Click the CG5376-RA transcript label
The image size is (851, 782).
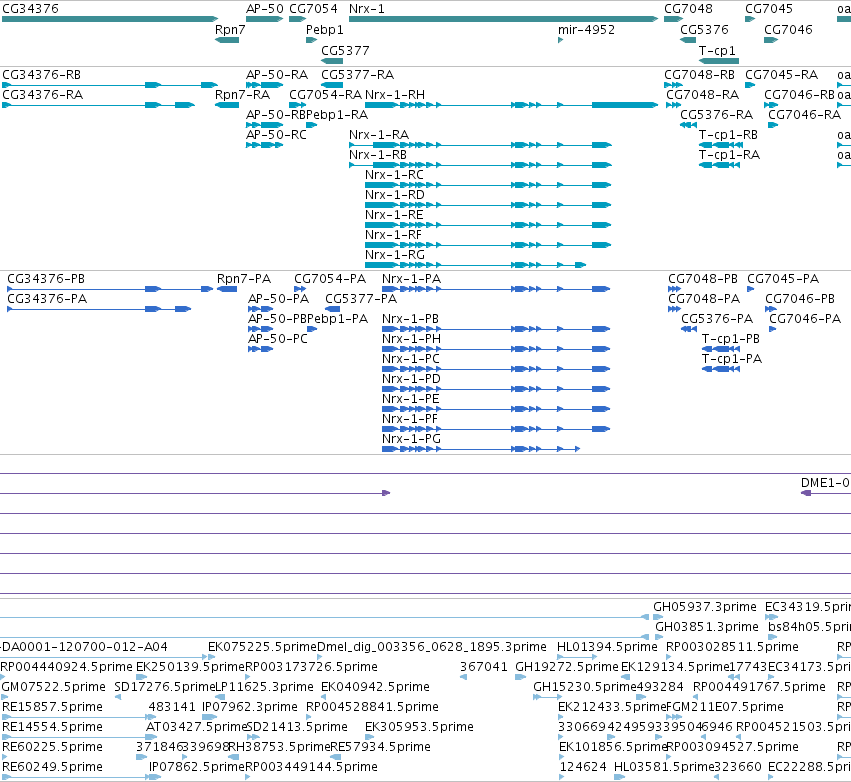[x=716, y=115]
